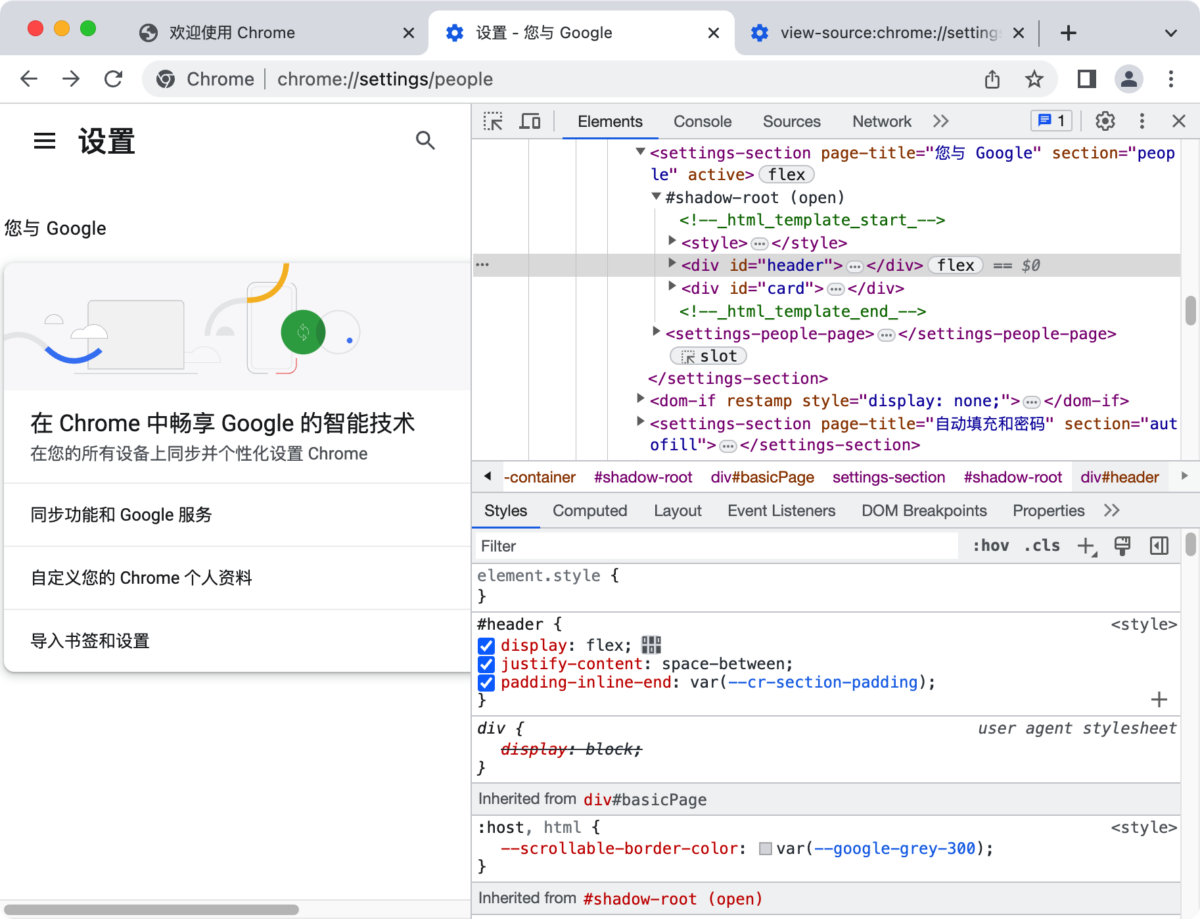The image size is (1200, 919).
Task: Expand the settings-people-page node
Action: click(x=657, y=333)
